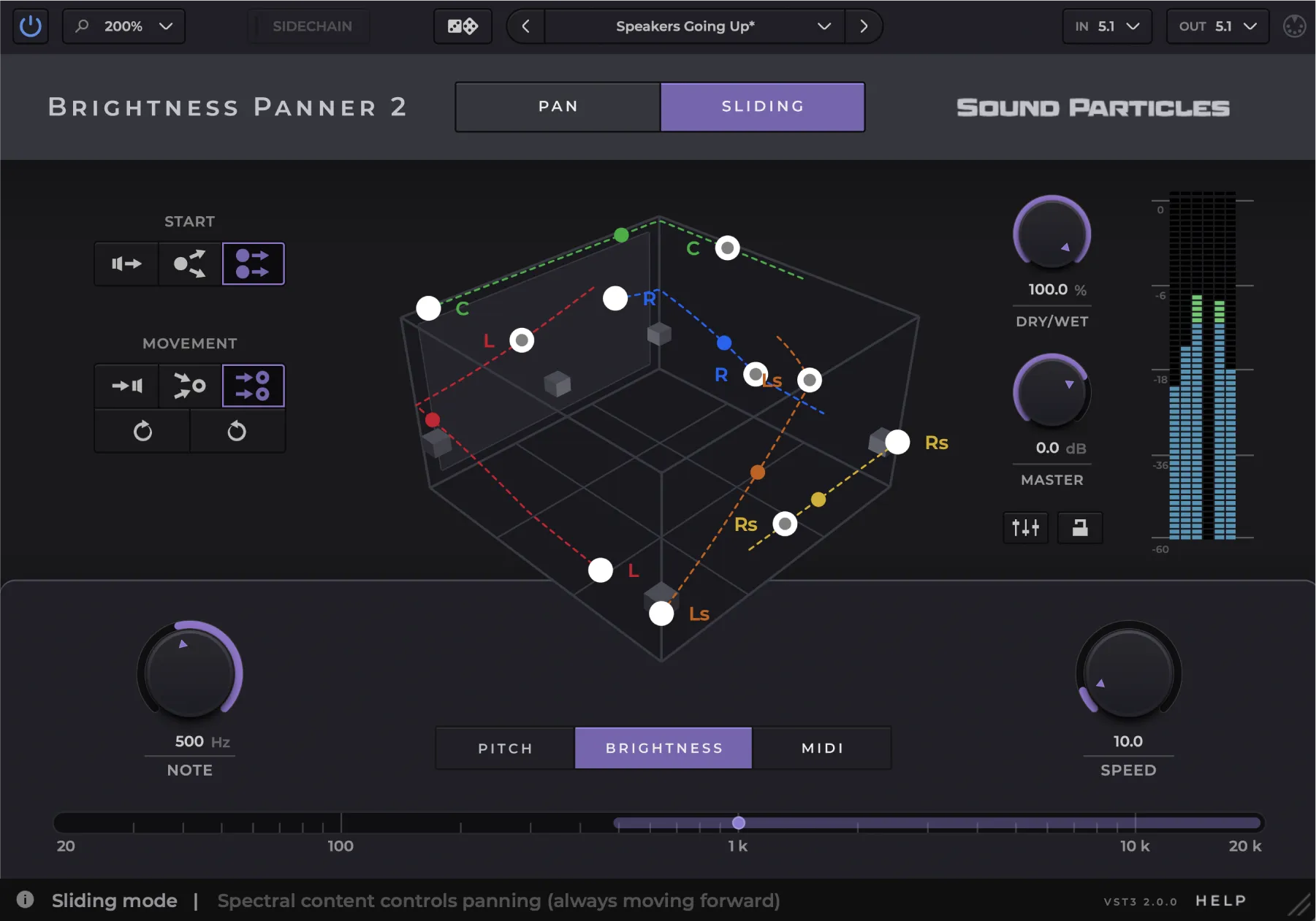The image size is (1316, 921).
Task: Click the magnifier icon beside 200%
Action: coord(83,26)
